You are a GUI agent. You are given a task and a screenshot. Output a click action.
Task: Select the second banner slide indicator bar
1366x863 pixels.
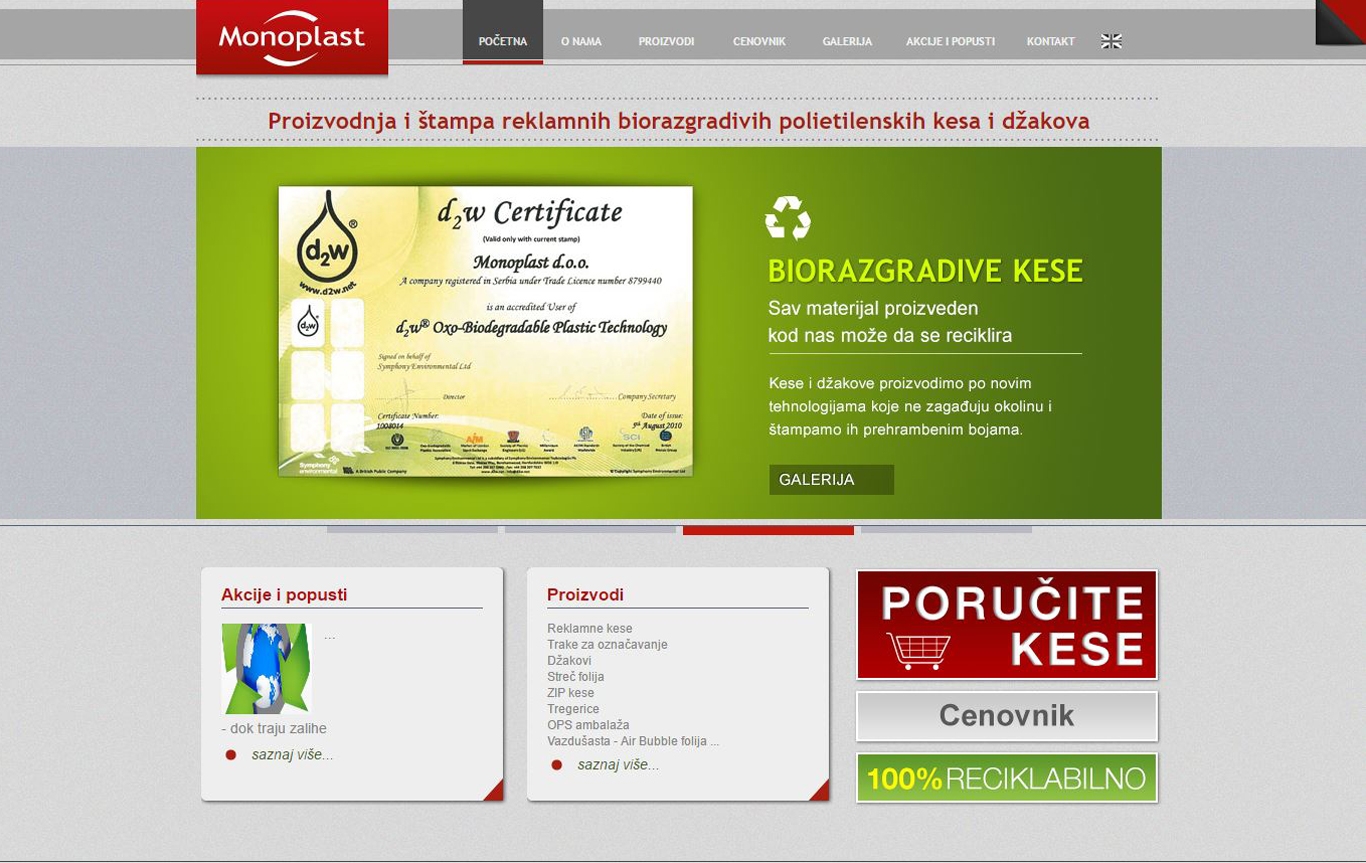click(x=590, y=530)
